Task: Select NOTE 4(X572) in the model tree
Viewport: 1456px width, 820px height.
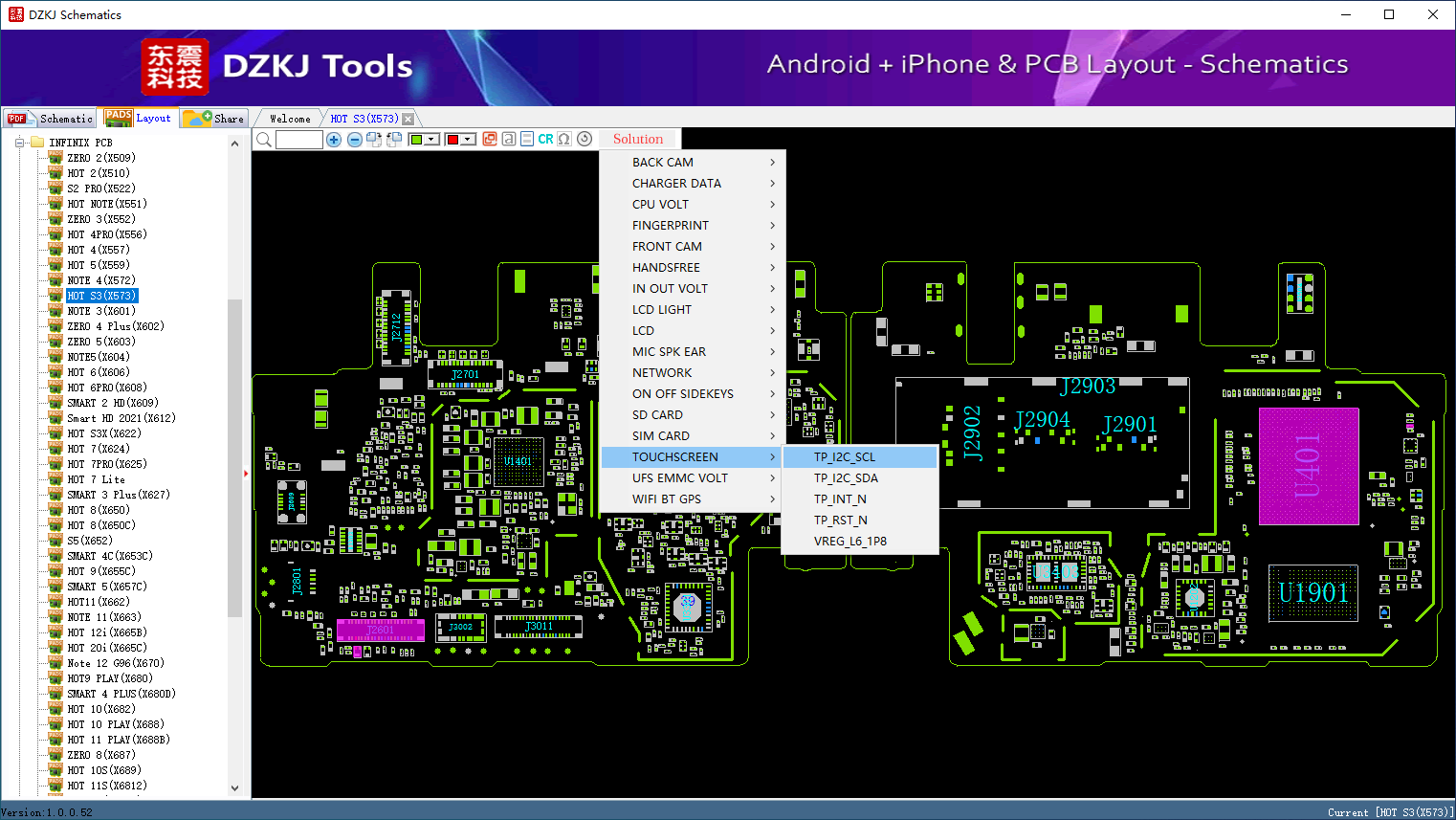Action: tap(101, 280)
